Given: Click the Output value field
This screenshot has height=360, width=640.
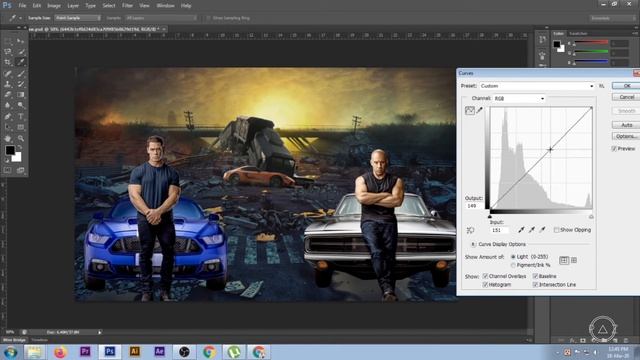Looking at the screenshot, I should point(473,206).
